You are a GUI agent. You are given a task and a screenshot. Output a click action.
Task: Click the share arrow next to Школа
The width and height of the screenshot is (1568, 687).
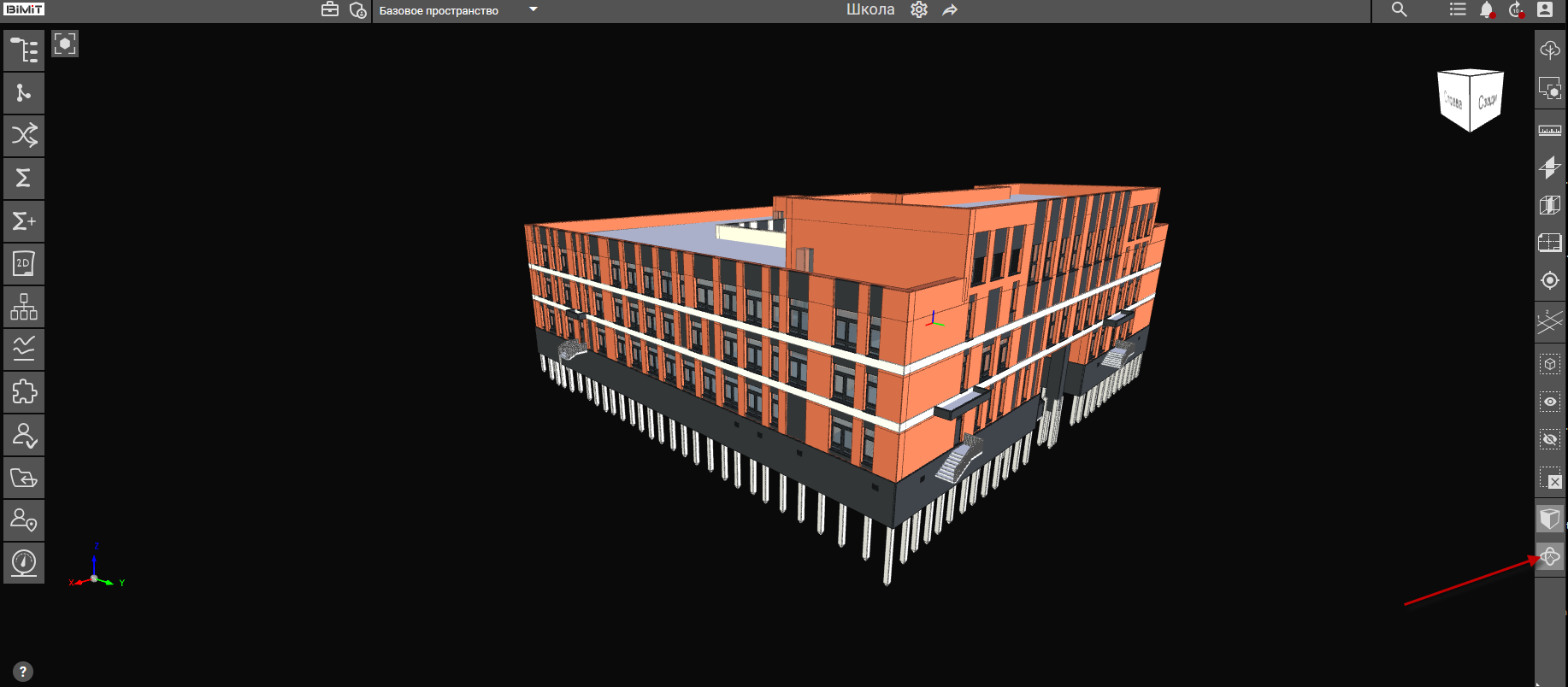click(x=950, y=10)
